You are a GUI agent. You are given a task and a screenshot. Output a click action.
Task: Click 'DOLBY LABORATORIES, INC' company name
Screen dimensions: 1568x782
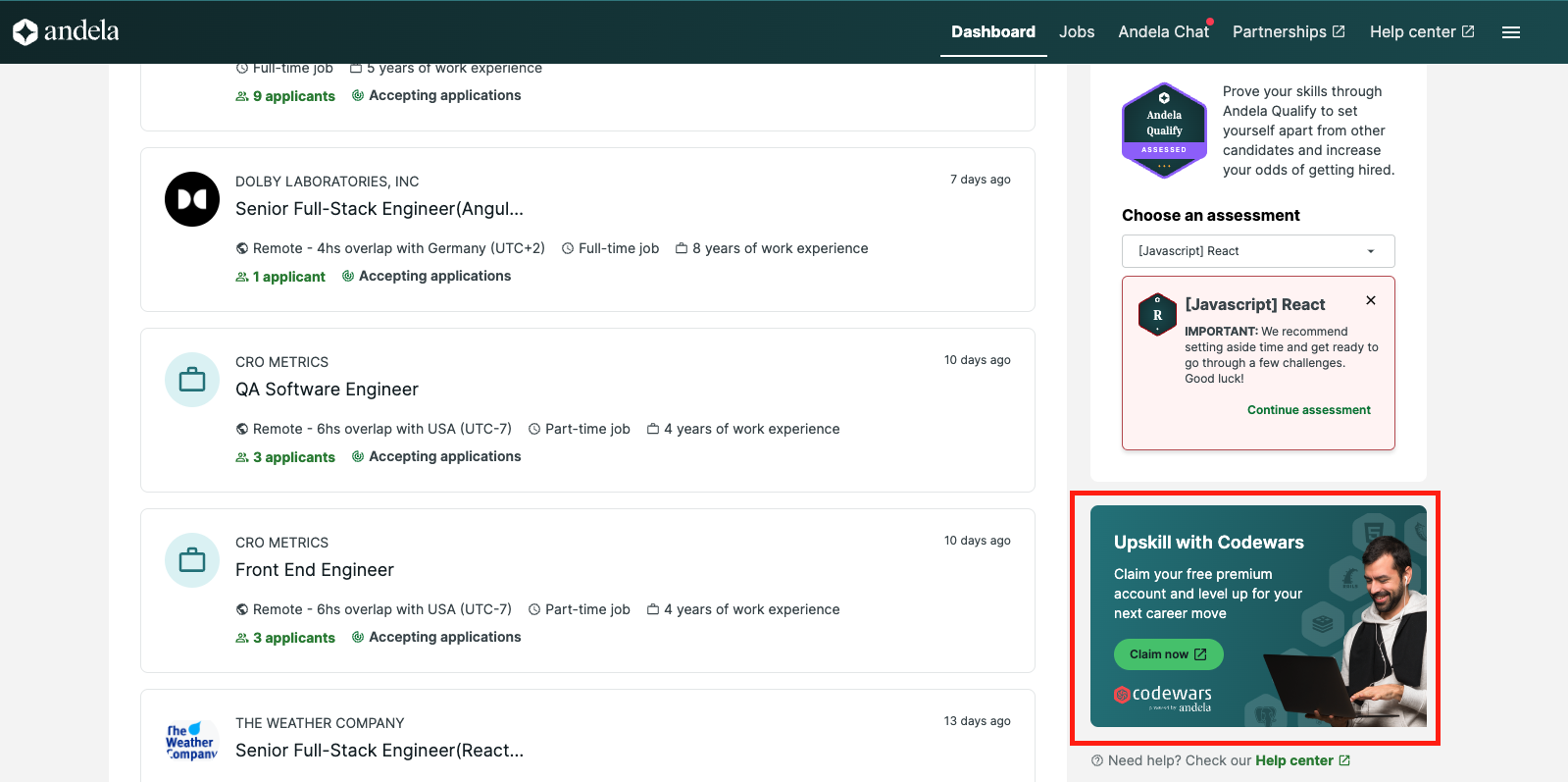328,182
